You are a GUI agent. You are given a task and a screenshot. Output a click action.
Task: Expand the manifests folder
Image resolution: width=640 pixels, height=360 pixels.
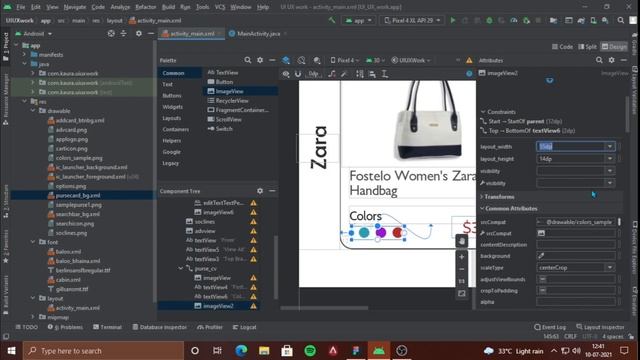pos(24,55)
